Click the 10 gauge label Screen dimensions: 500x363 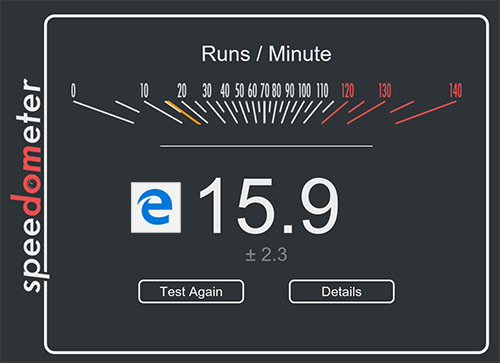coord(144,90)
